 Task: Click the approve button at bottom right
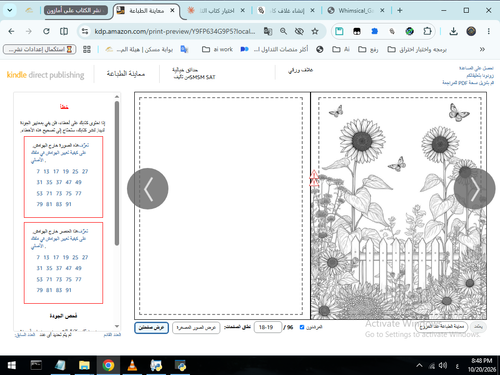[478, 327]
